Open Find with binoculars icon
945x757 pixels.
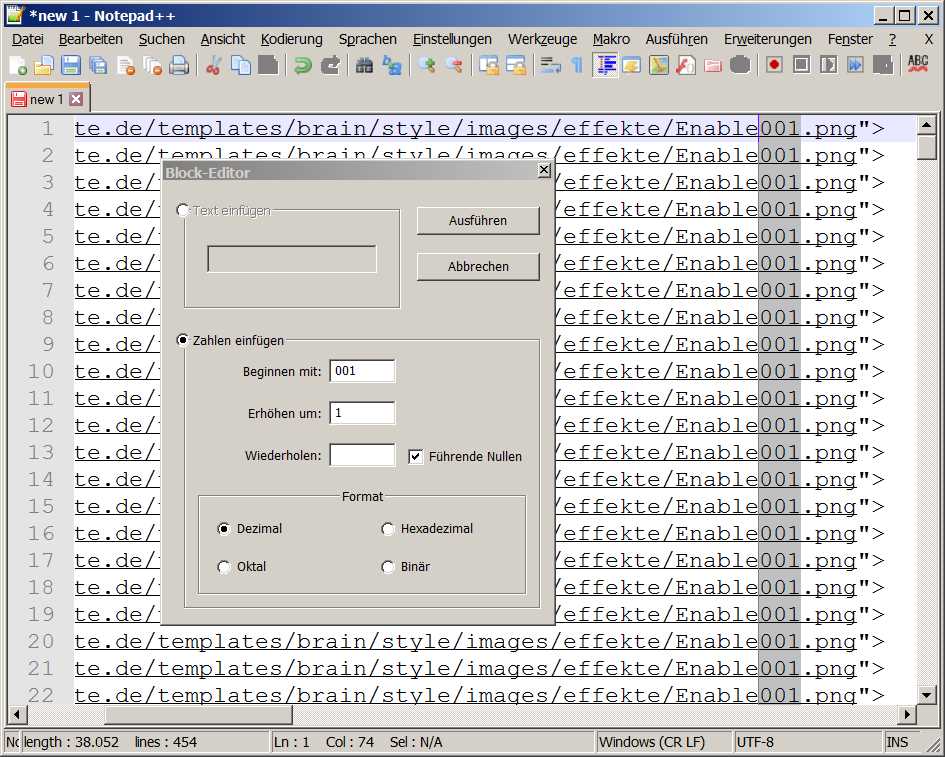pos(364,65)
